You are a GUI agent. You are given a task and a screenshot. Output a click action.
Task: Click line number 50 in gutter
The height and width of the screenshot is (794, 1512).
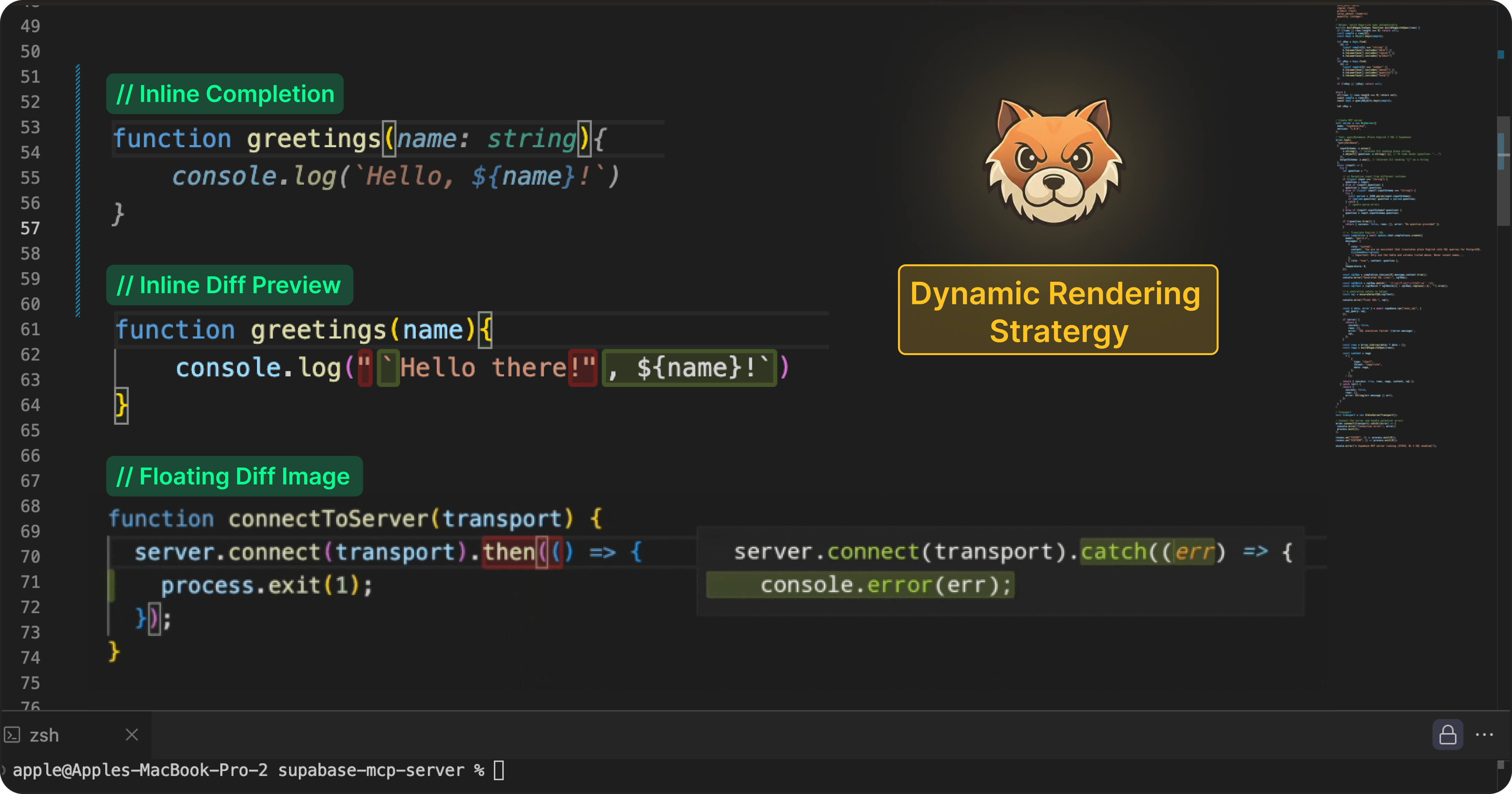pyautogui.click(x=30, y=51)
